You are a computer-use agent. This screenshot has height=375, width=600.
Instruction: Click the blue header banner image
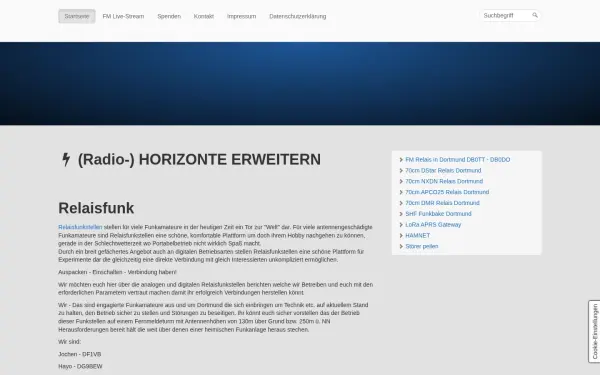point(300,83)
